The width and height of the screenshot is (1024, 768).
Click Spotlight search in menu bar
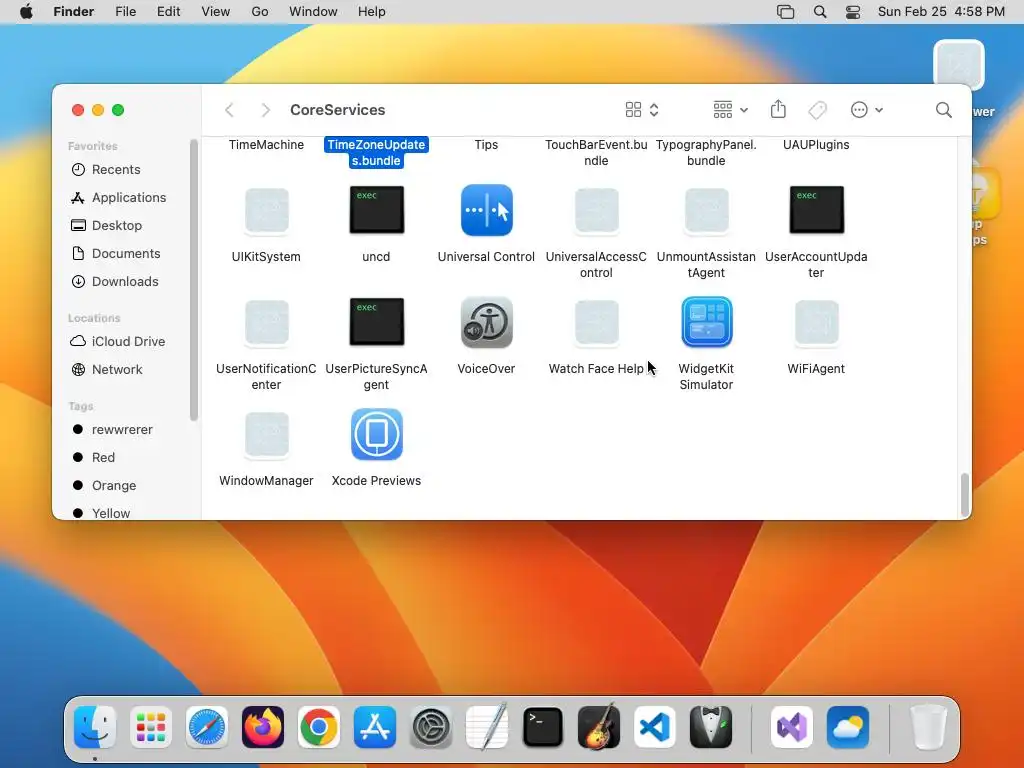pos(820,12)
